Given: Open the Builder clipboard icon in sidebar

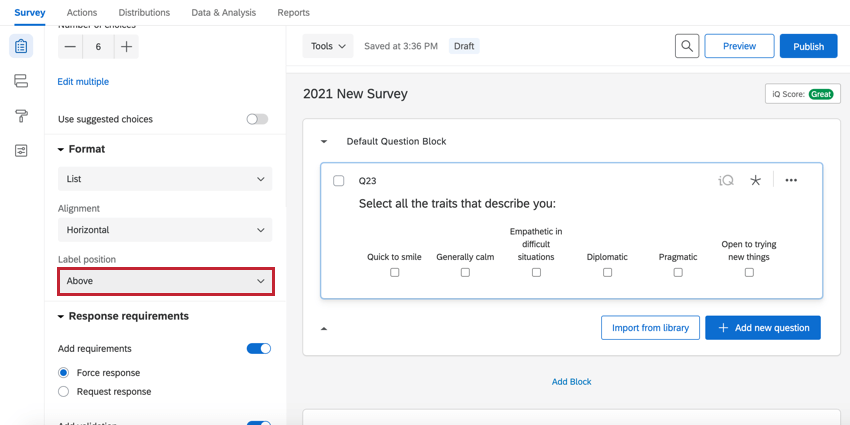Looking at the screenshot, I should click(x=21, y=46).
